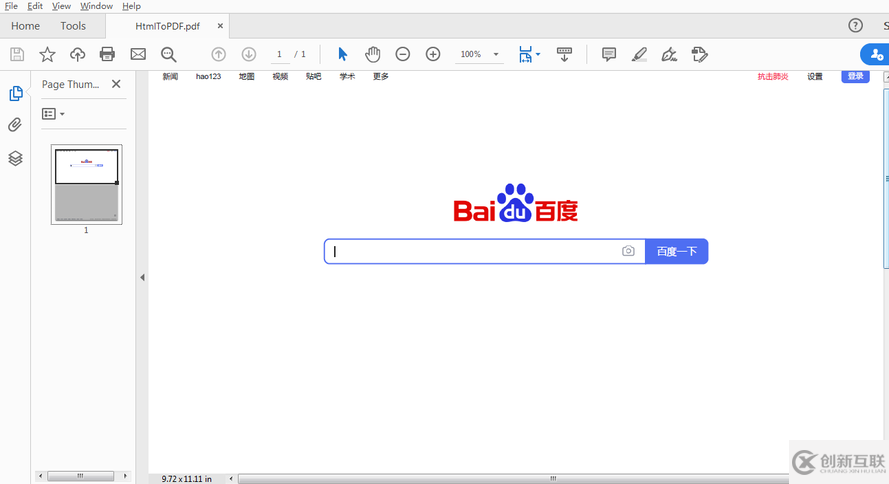Screen dimensions: 889x484
Task: Click the Share with others button
Action: point(876,54)
